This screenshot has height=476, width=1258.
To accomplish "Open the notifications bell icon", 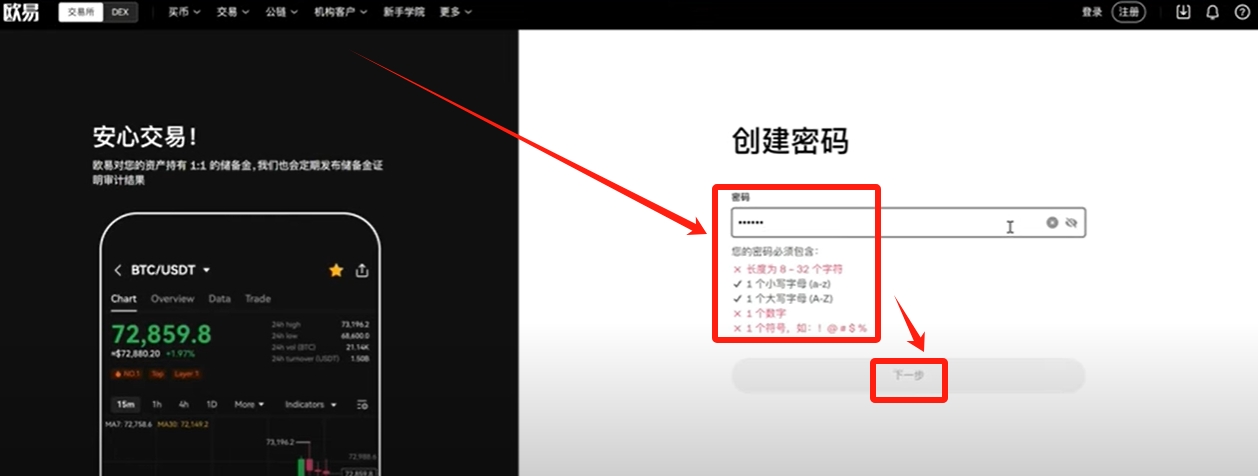I will click(1213, 12).
